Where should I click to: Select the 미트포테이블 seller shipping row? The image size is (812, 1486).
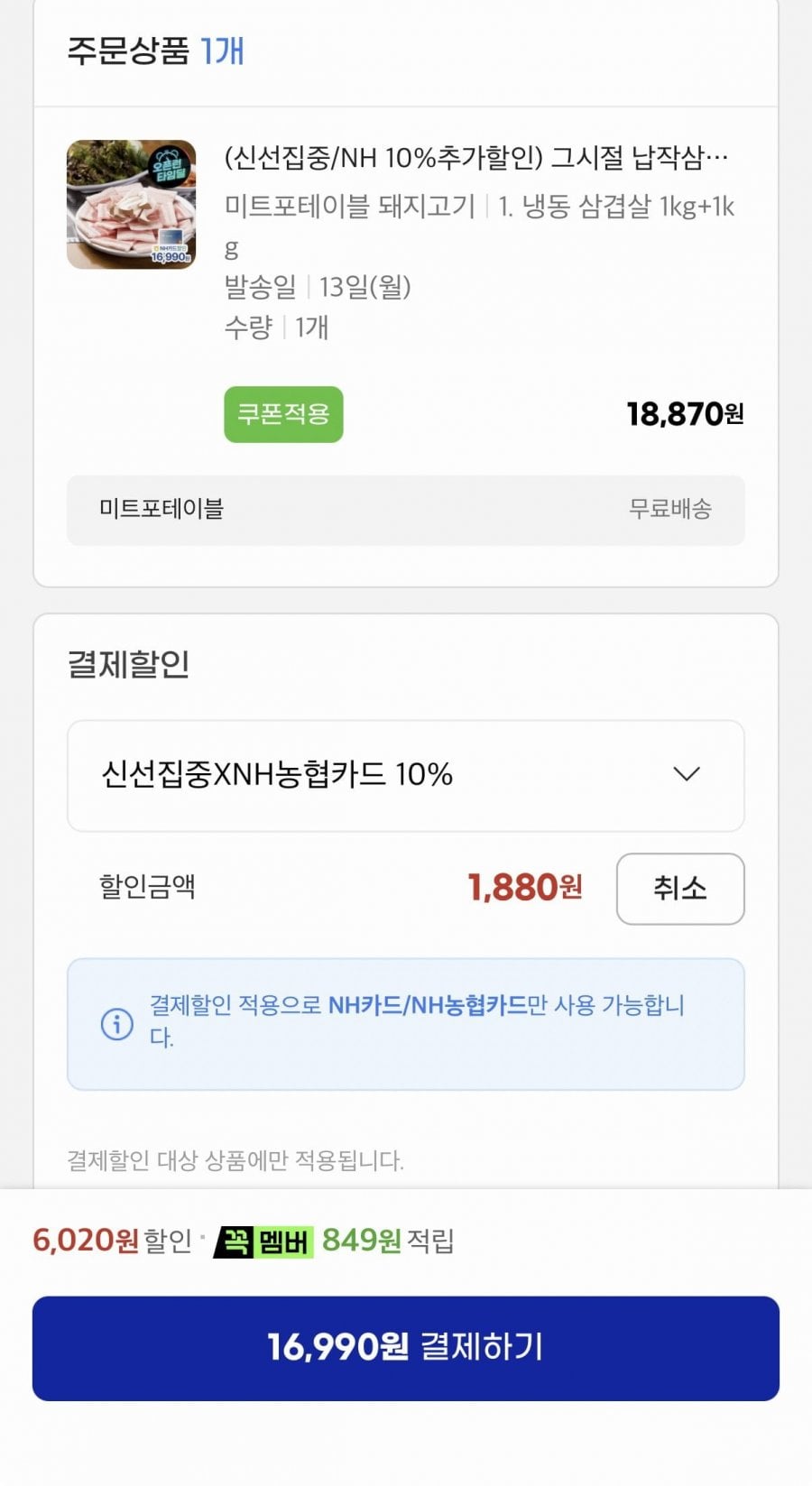406,510
